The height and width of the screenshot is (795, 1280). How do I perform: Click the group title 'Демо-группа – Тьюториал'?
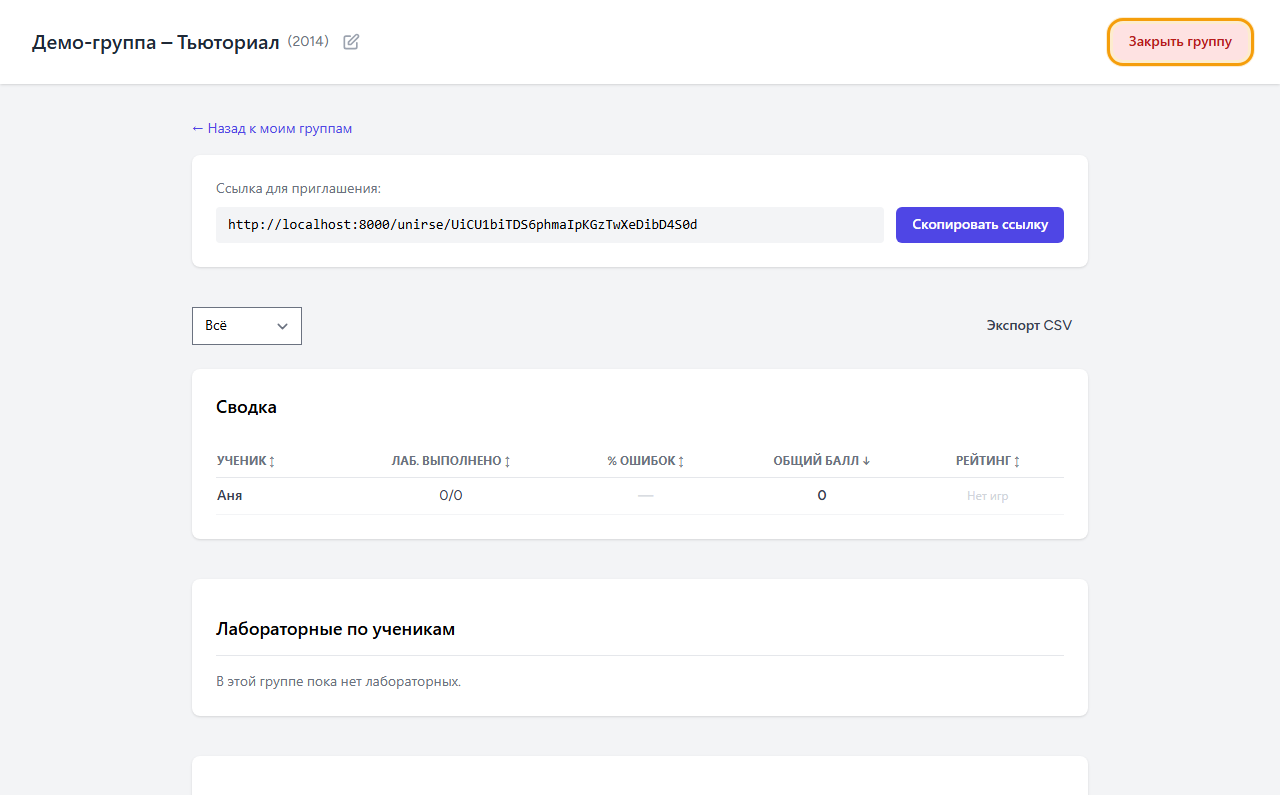pyautogui.click(x=156, y=42)
